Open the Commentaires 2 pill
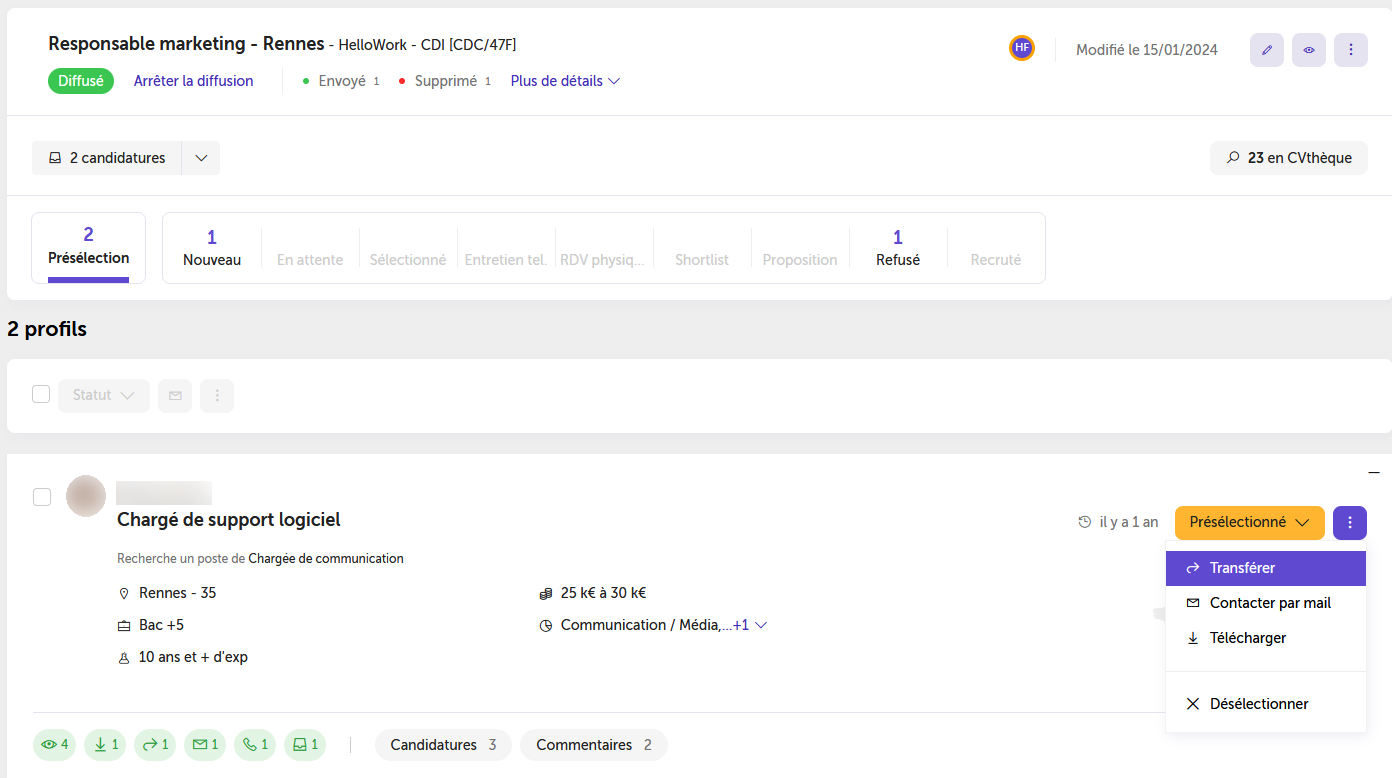The width and height of the screenshot is (1392, 778). [594, 745]
